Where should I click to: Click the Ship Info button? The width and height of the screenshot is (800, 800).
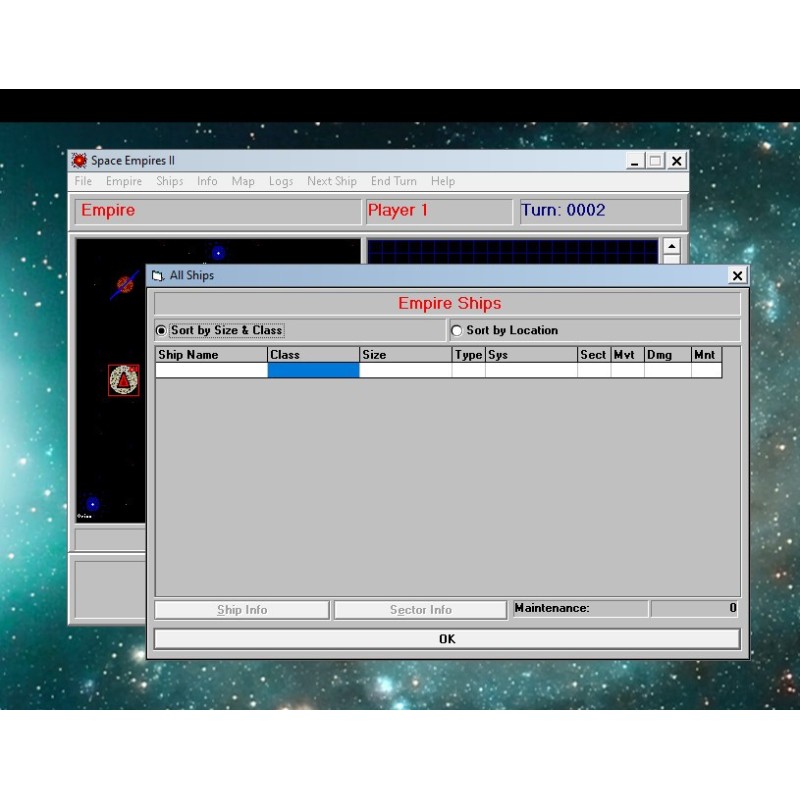(242, 610)
